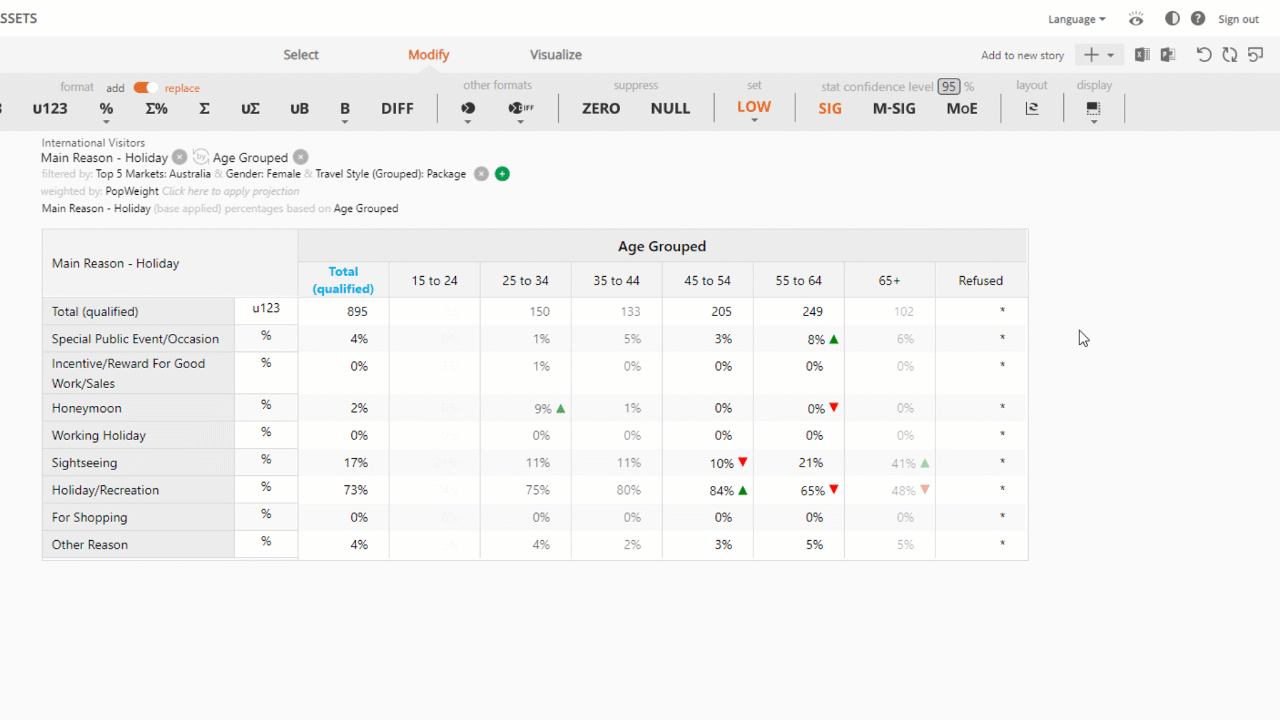Click the stat confidence level 95 field
Viewport: 1280px width, 720px height.
948,87
